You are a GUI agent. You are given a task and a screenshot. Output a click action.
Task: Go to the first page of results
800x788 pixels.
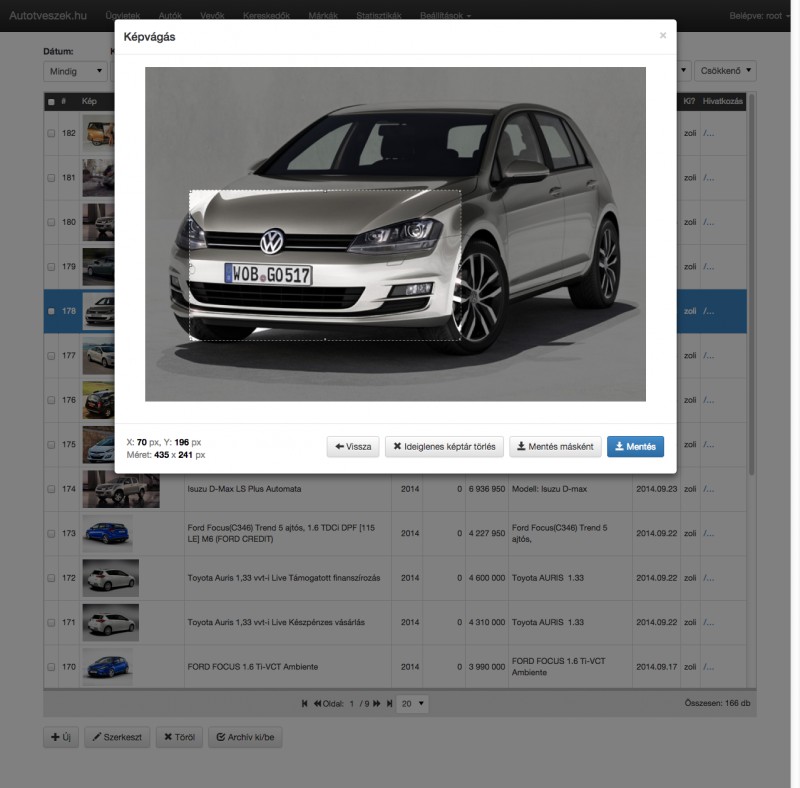click(305, 704)
